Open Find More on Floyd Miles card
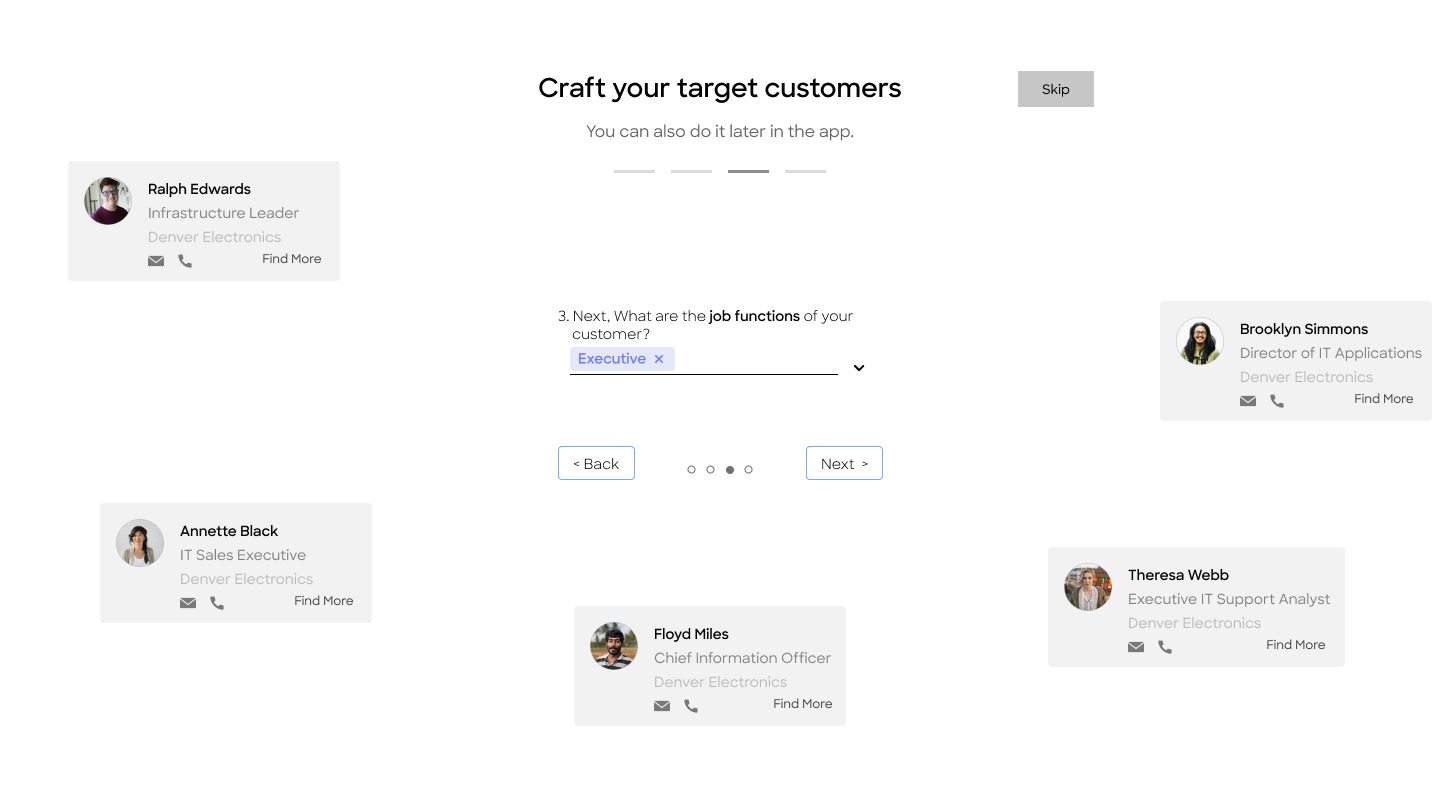Image resolution: width=1440 pixels, height=787 pixels. pos(802,704)
